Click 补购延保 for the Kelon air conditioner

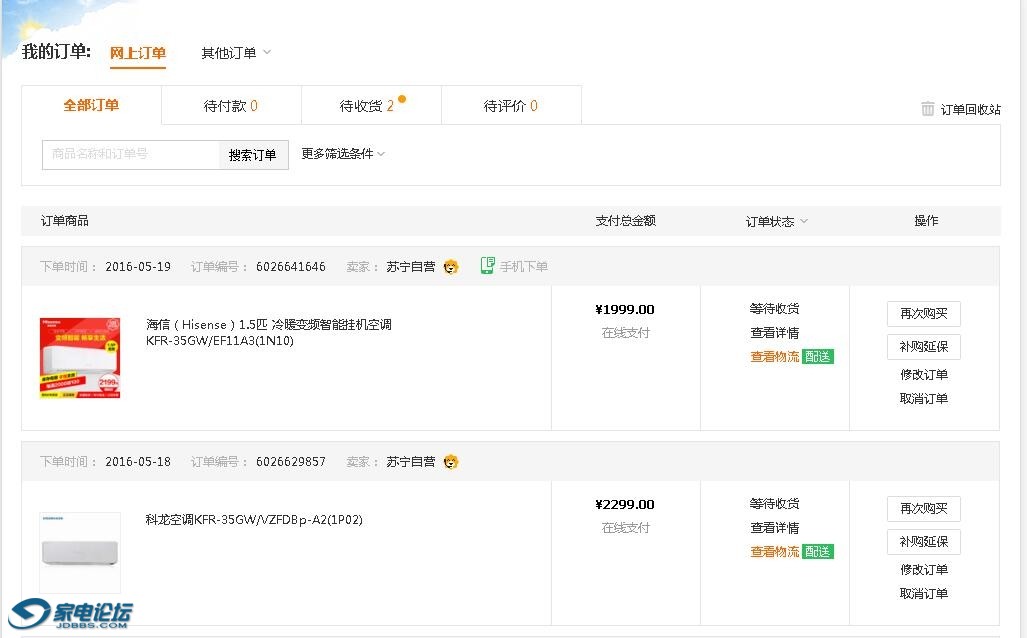(923, 542)
